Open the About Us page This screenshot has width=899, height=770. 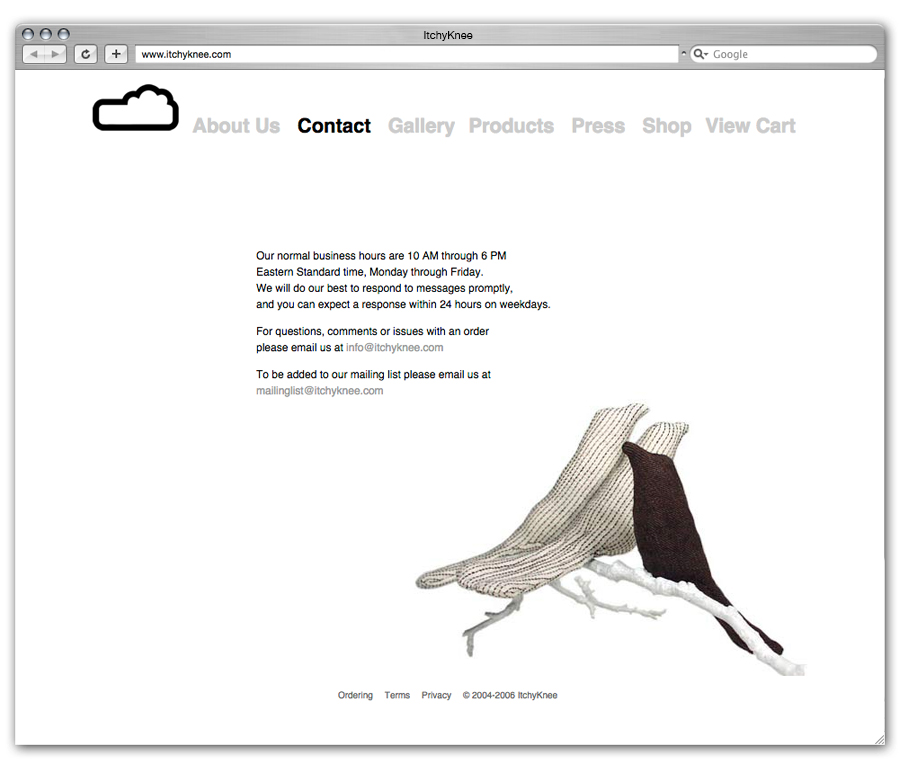236,126
